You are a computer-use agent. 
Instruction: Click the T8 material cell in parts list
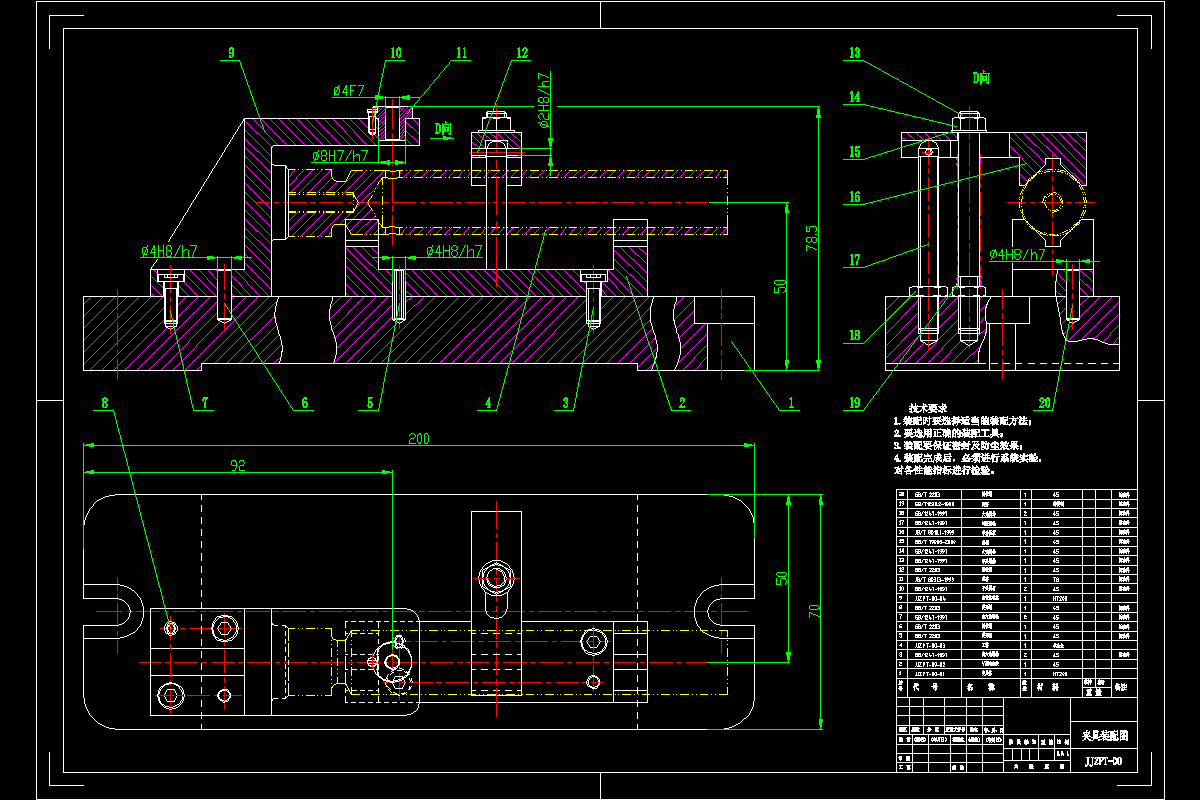[x=1056, y=579]
